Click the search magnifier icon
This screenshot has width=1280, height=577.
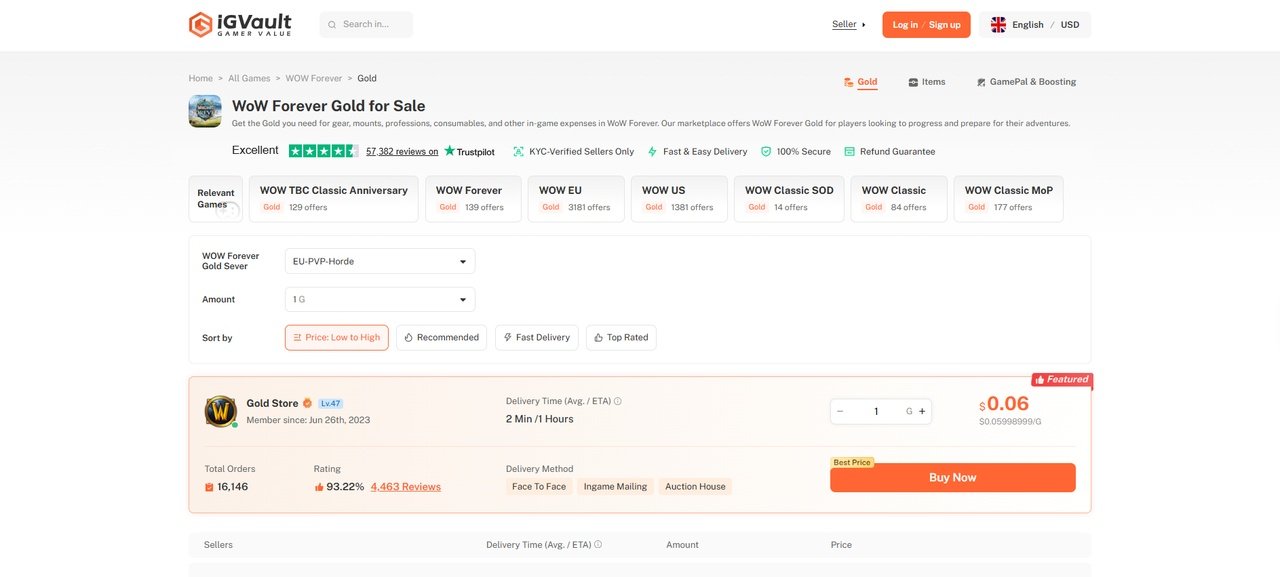click(332, 24)
